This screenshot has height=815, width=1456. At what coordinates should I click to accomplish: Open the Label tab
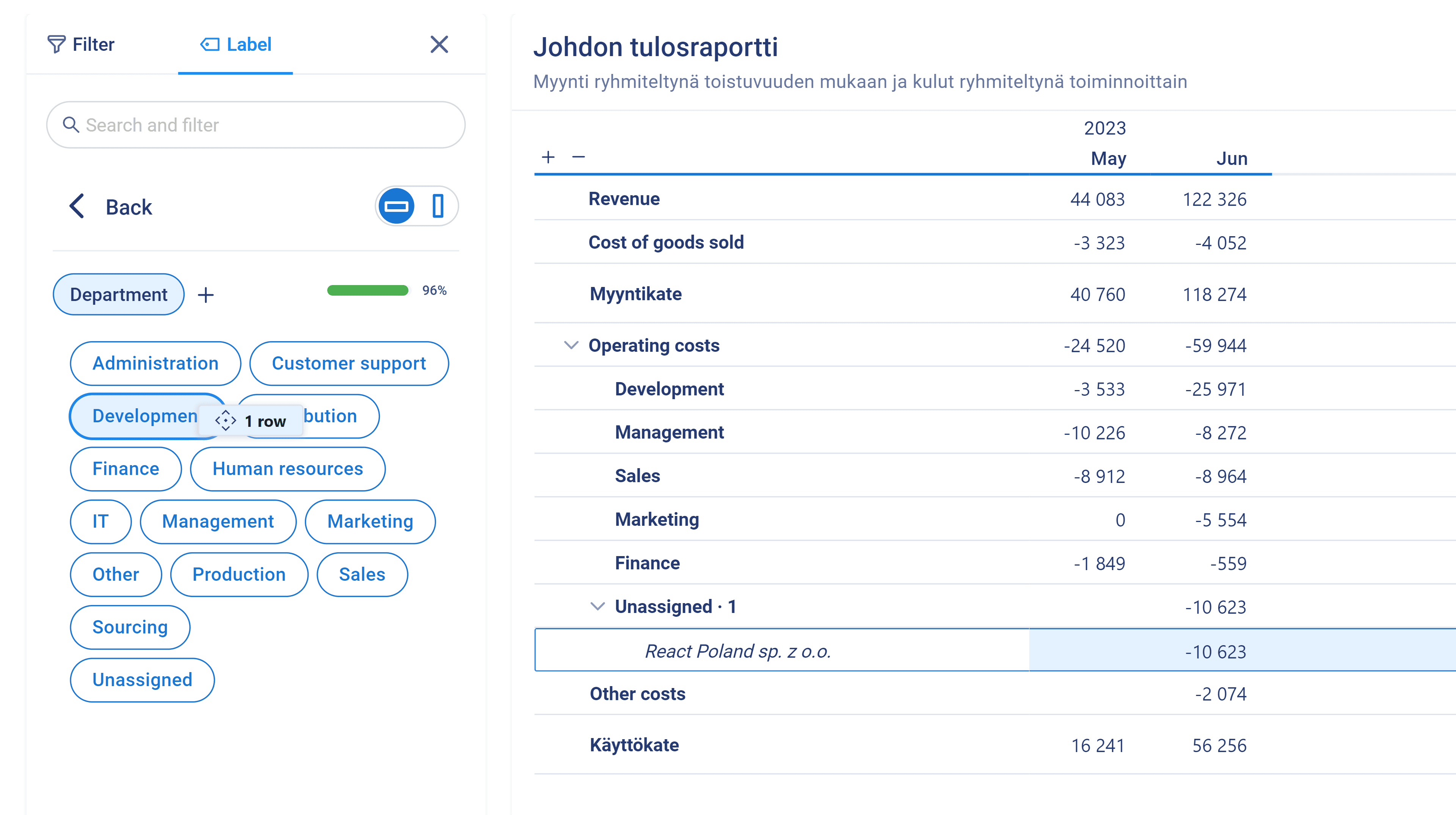coord(236,44)
